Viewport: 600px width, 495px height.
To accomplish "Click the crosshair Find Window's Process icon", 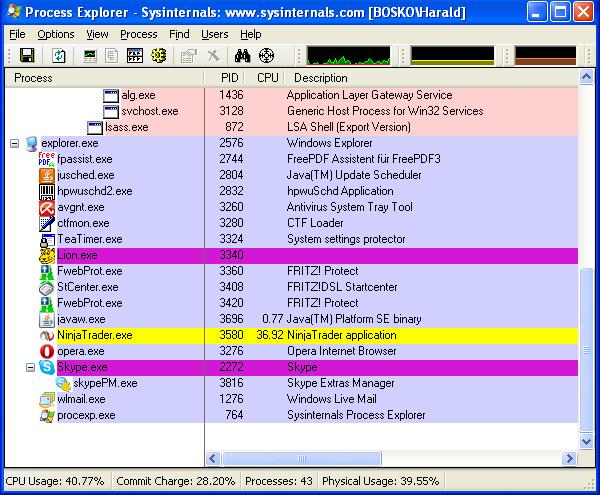I will click(266, 56).
